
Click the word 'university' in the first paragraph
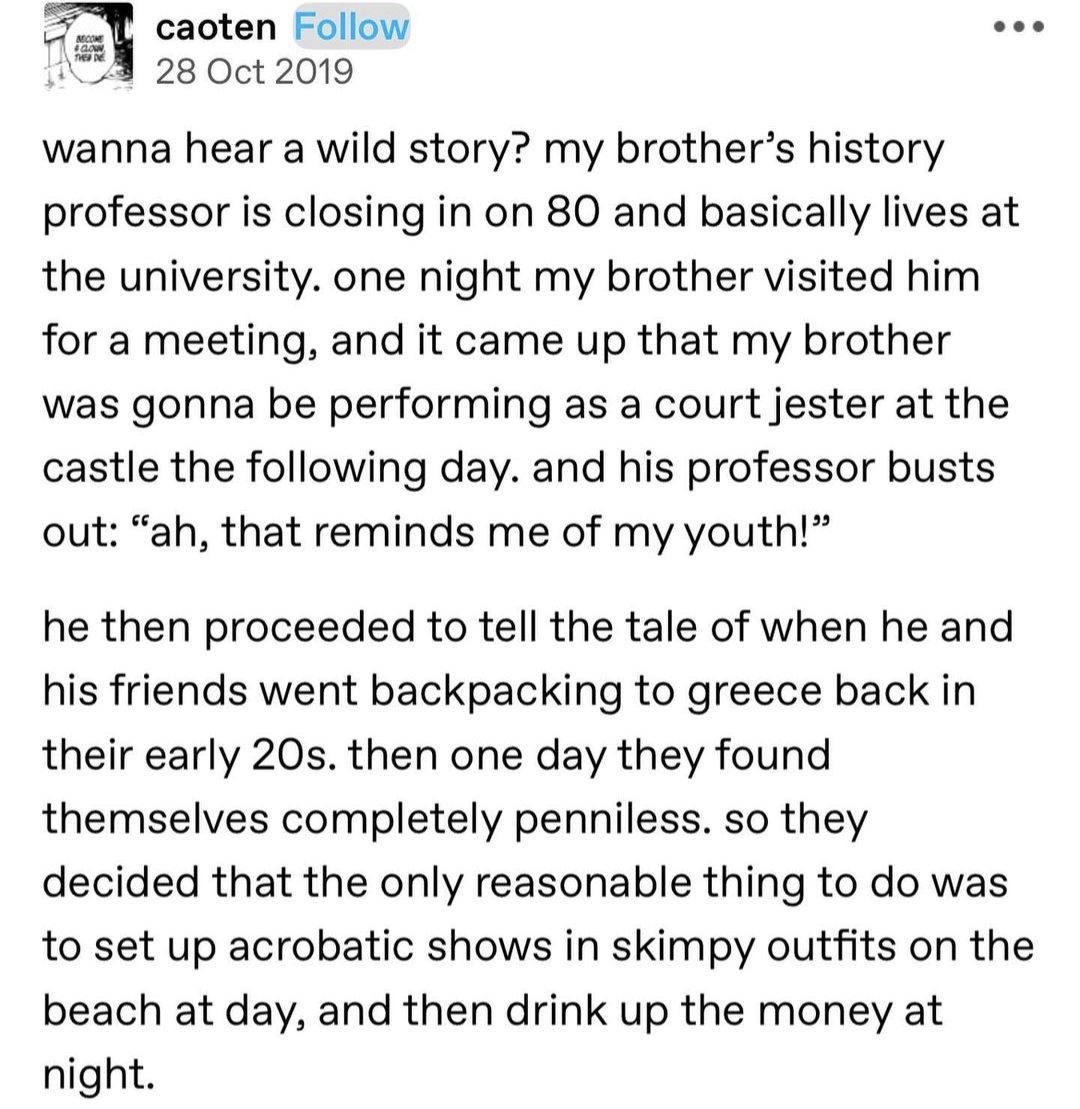[218, 277]
